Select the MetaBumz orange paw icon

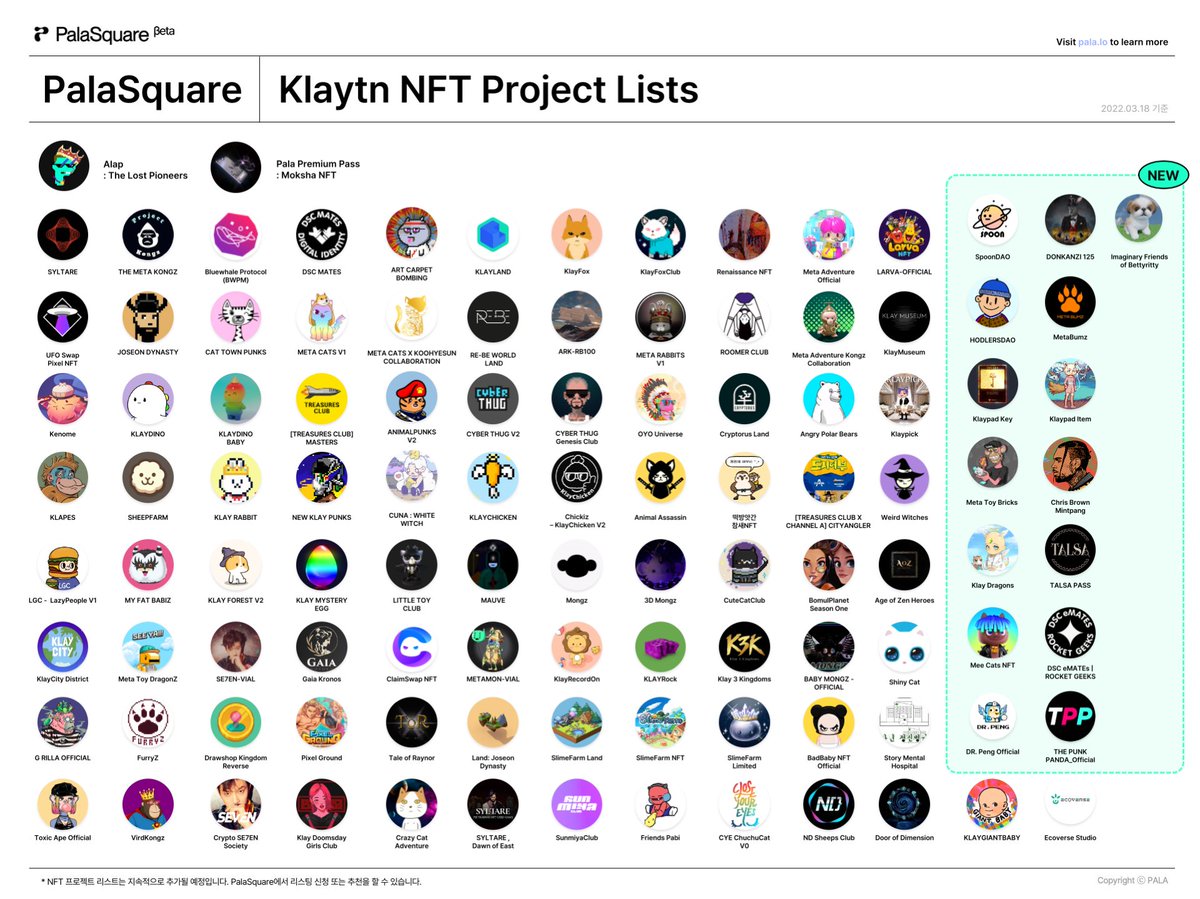[1070, 302]
